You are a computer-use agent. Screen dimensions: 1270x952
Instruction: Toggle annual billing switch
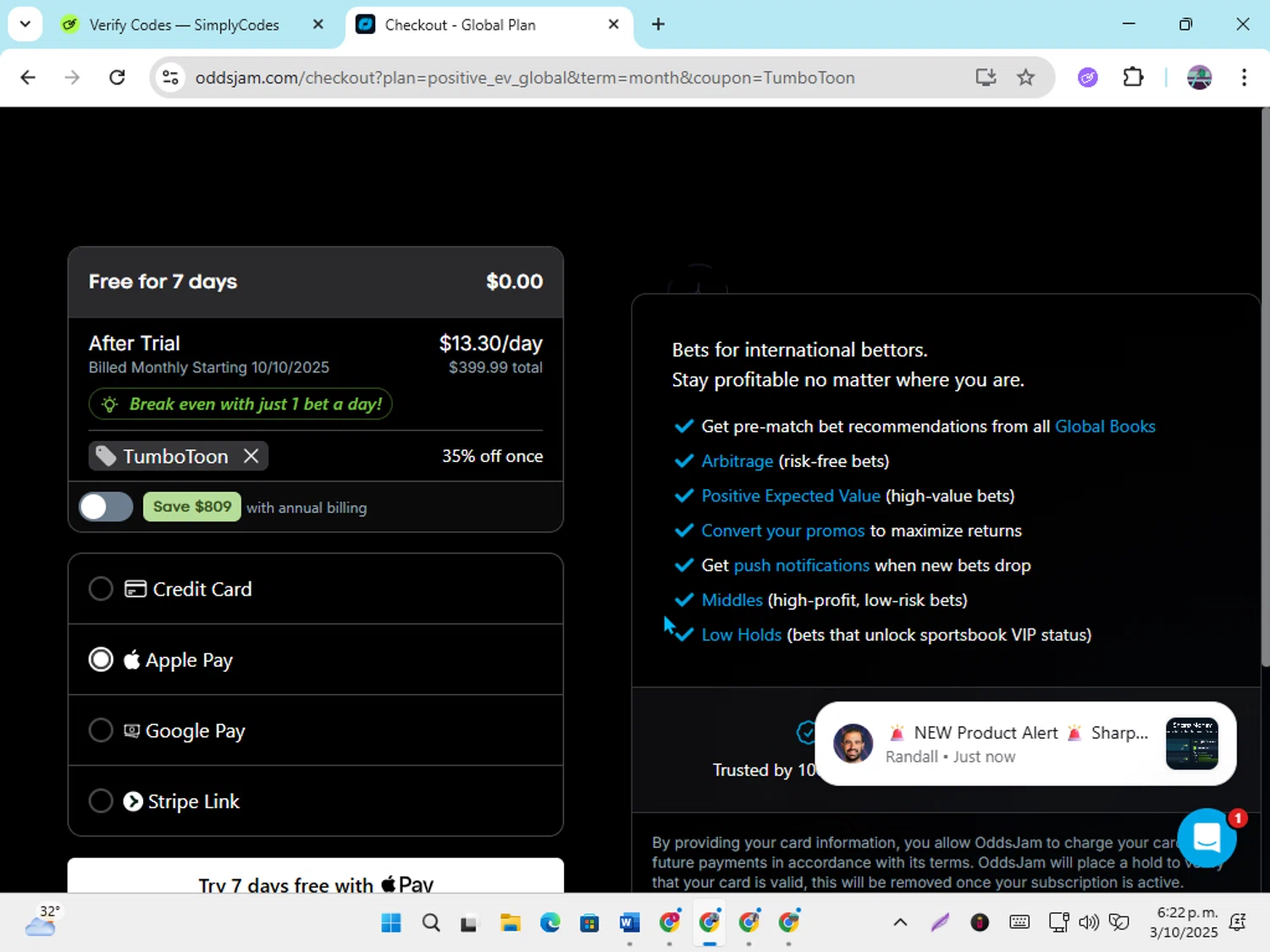[106, 507]
